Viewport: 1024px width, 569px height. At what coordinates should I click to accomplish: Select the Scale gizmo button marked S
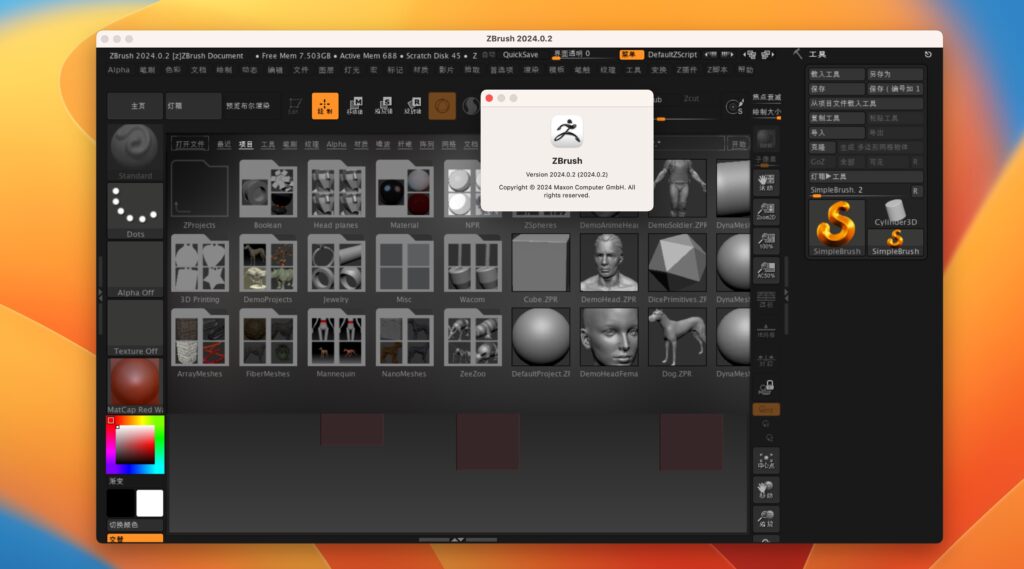(384, 106)
